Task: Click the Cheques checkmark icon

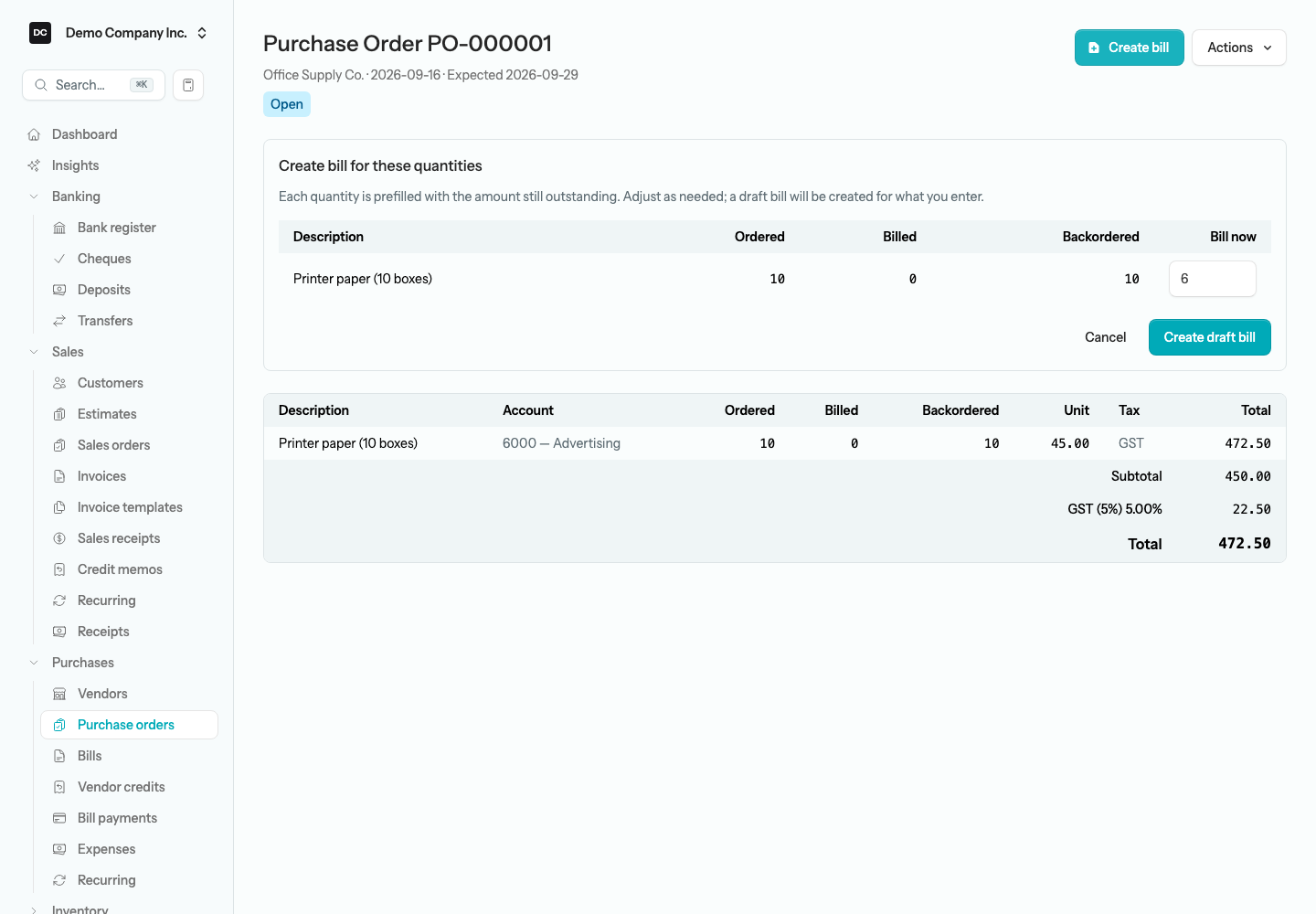Action: (x=59, y=259)
